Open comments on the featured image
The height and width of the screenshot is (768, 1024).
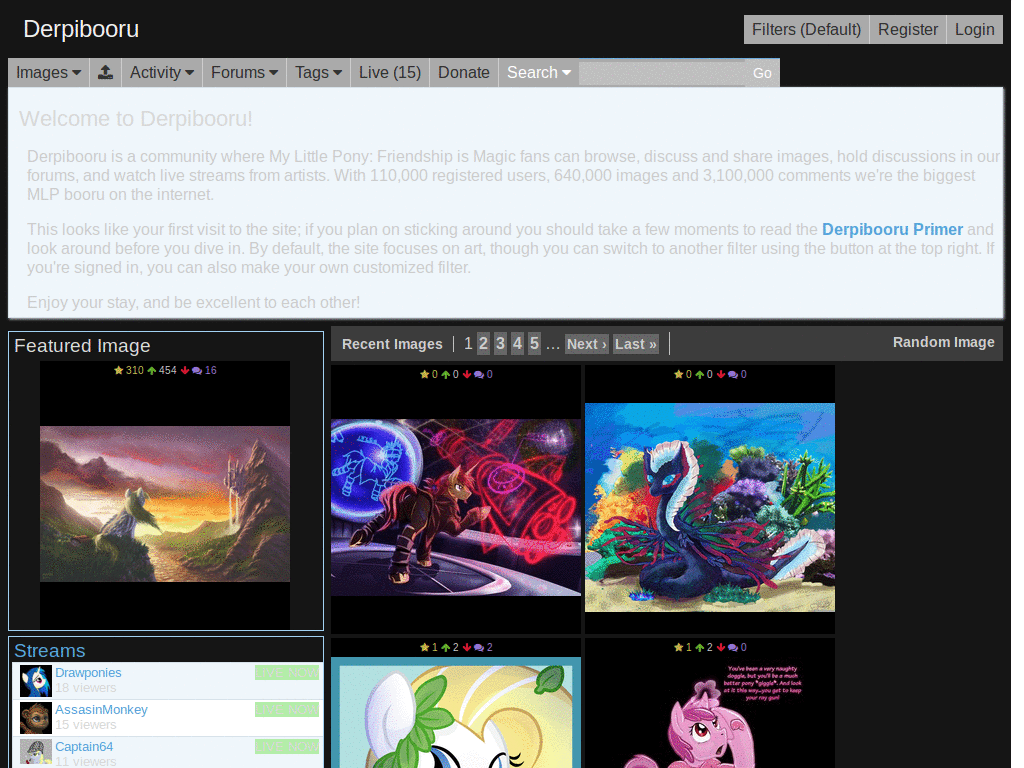197,370
